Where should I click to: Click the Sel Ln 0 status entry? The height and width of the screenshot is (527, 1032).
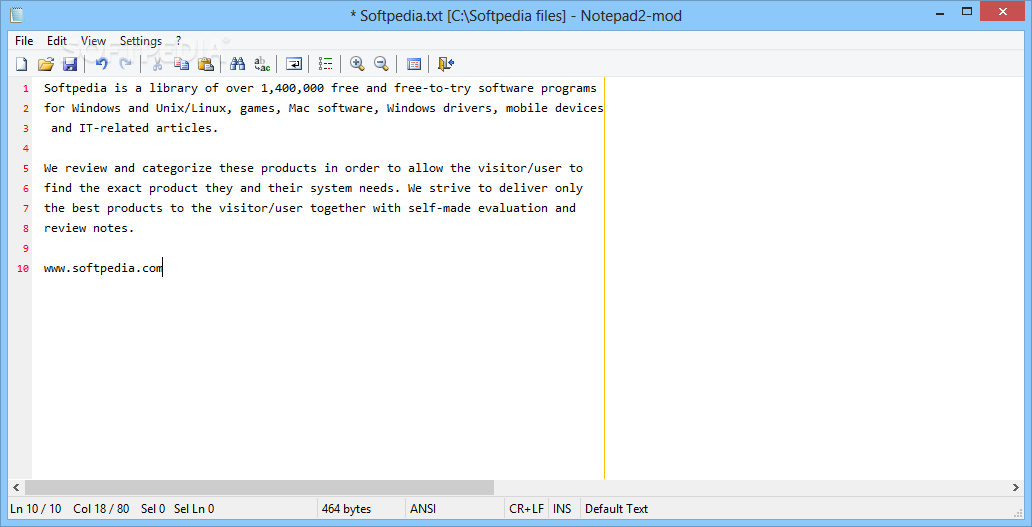coord(194,509)
